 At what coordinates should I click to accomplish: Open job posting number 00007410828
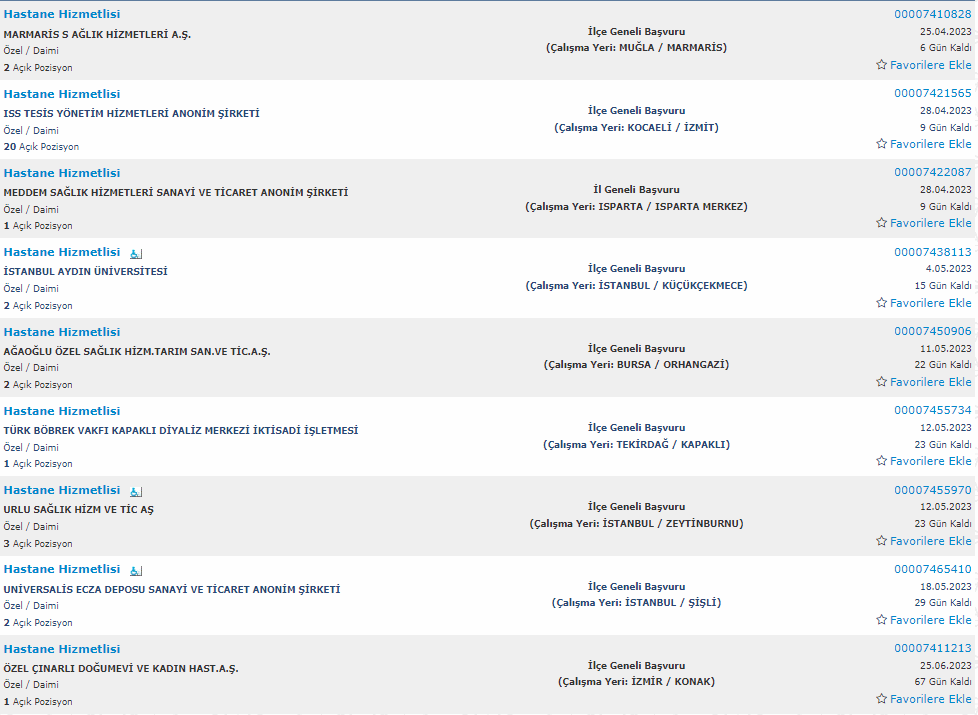(x=932, y=14)
